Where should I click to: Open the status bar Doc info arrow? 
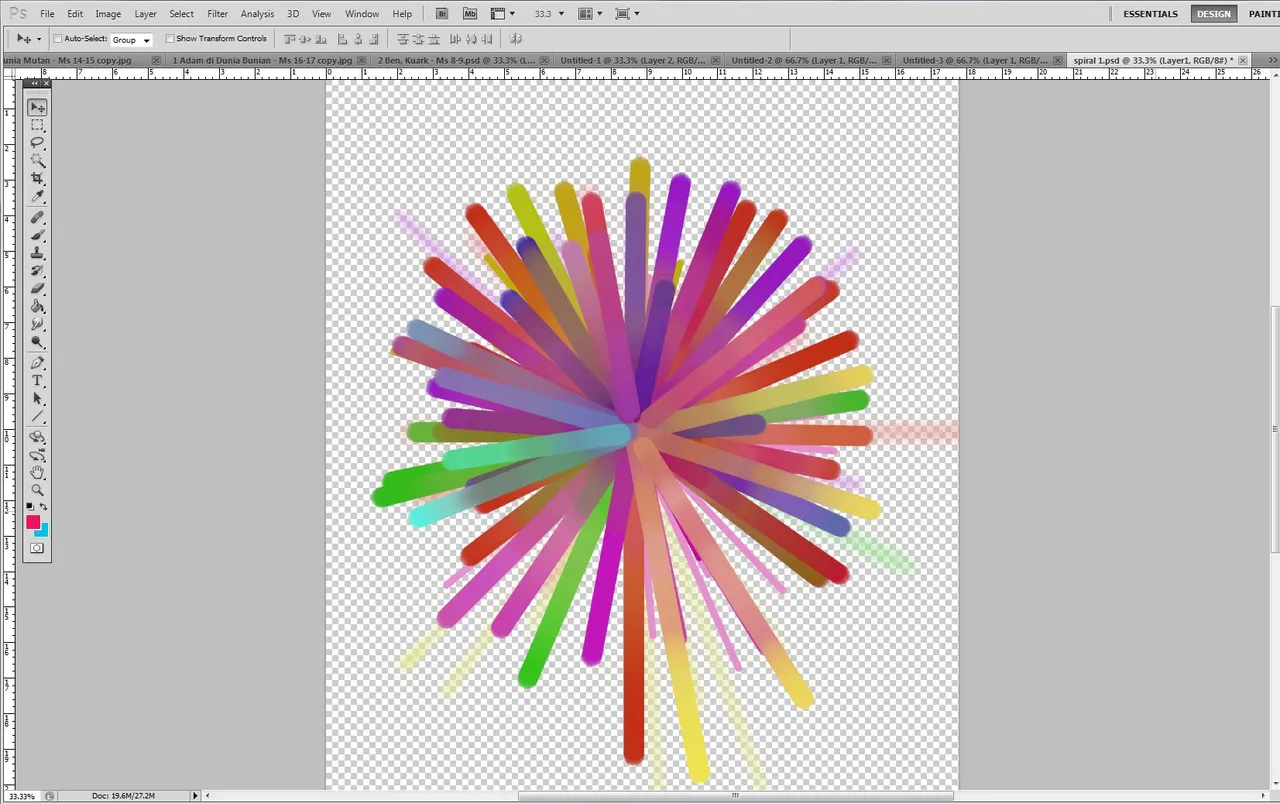(195, 796)
